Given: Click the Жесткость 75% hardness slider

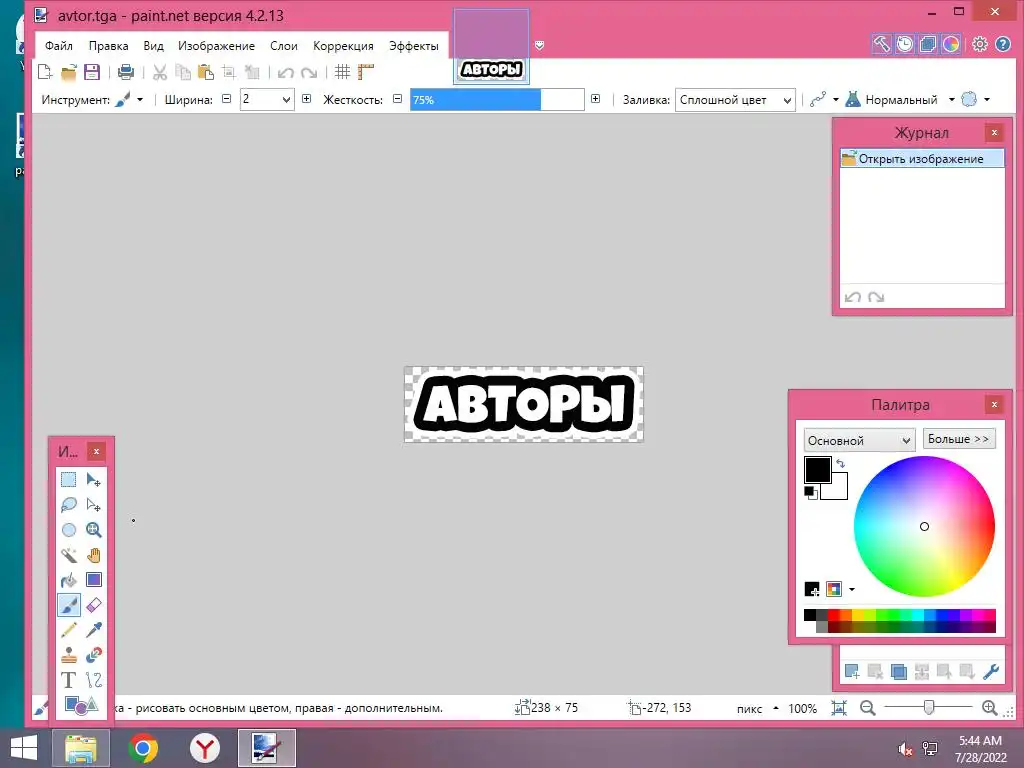Looking at the screenshot, I should point(497,100).
